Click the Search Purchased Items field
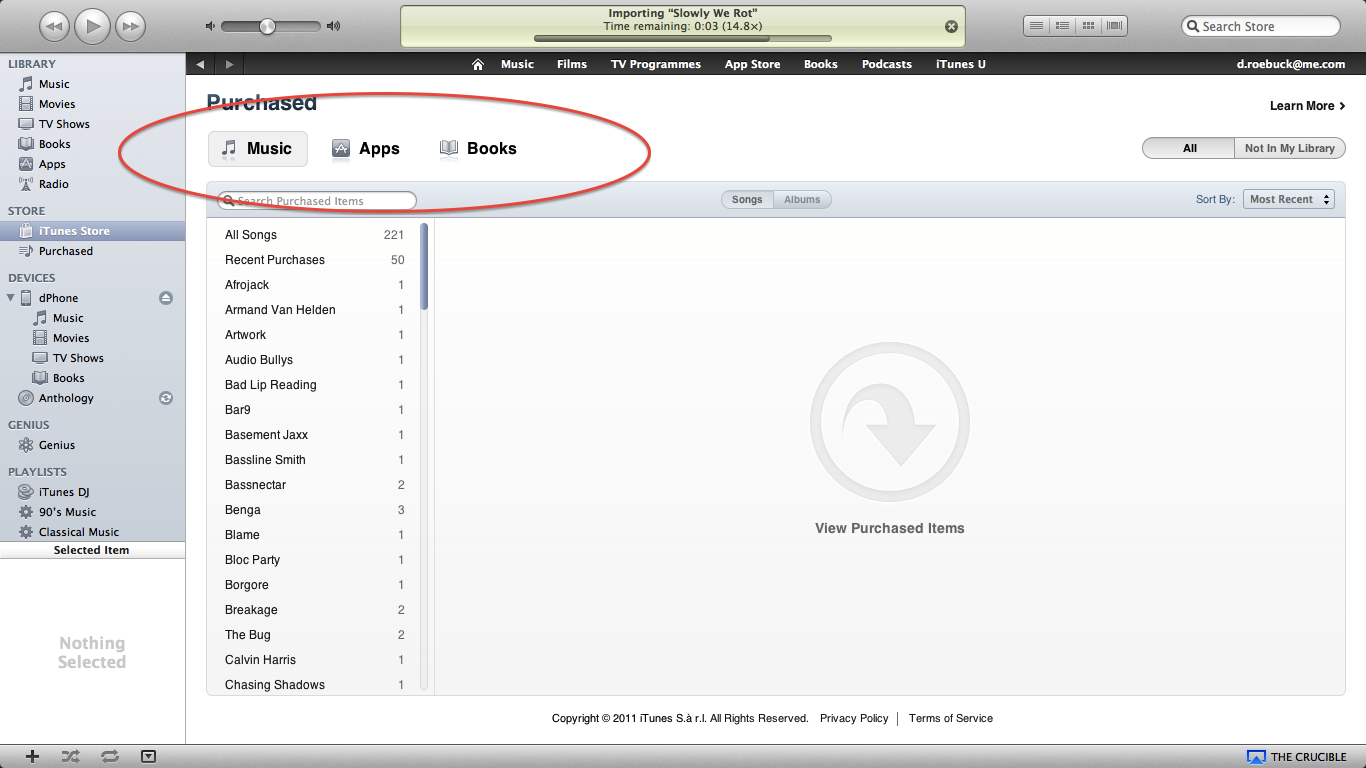Viewport: 1366px width, 768px height. [x=317, y=201]
